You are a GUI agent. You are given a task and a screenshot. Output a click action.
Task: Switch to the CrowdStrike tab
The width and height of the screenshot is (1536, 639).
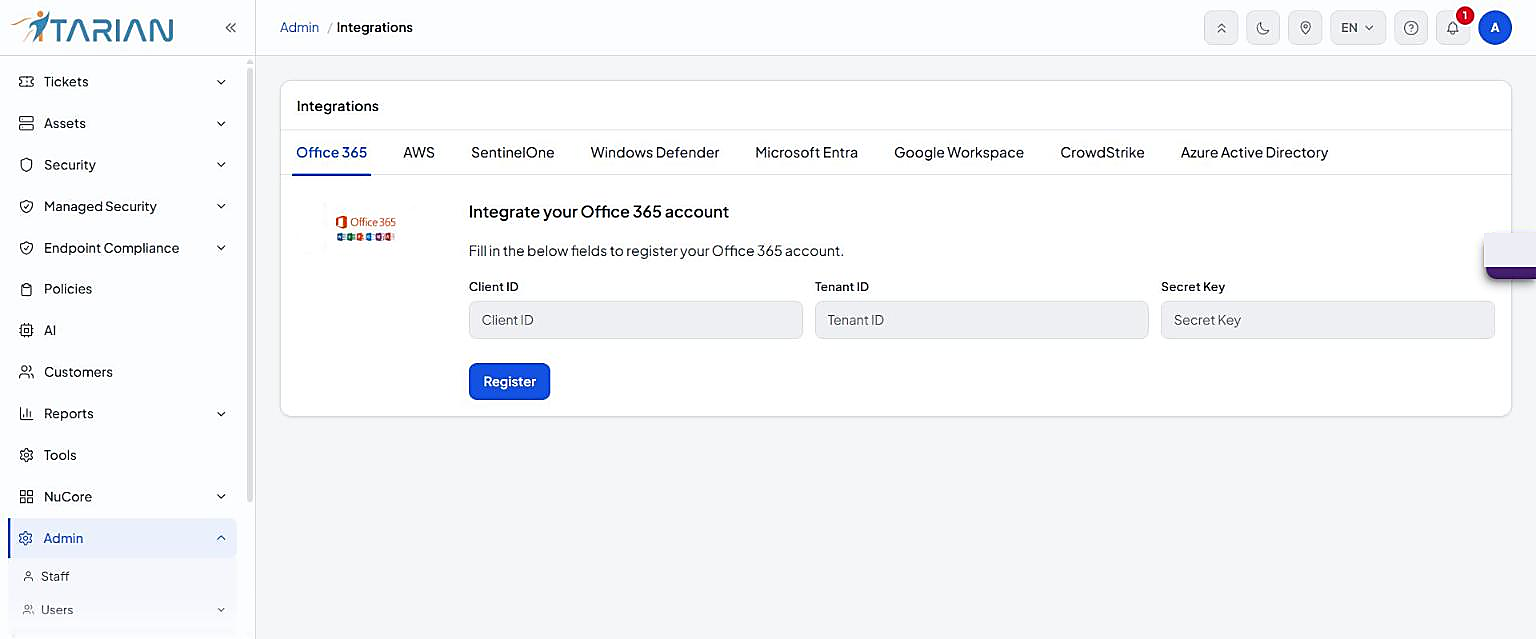[x=1102, y=153]
